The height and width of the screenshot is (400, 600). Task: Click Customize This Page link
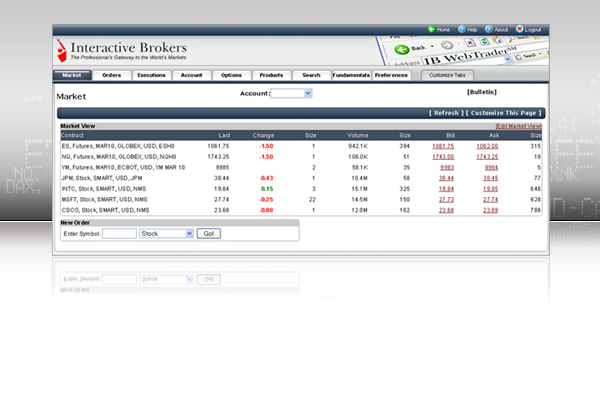[504, 113]
